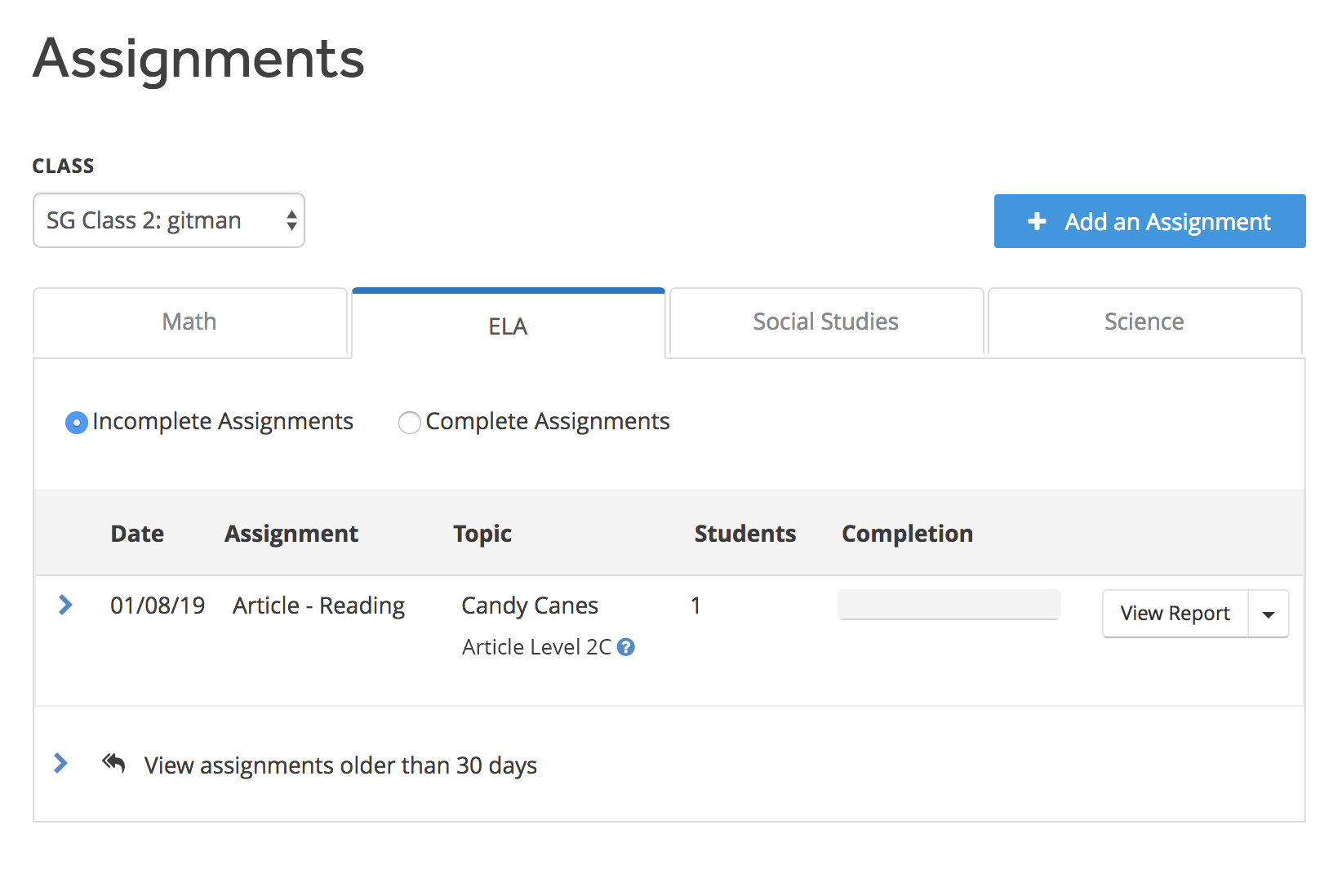Click the 01/08/19 date cell
Screen dimensions: 1342x896
point(158,605)
